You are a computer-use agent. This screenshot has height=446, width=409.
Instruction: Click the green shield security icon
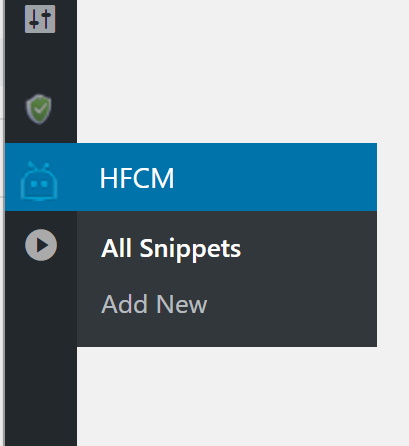tap(39, 109)
